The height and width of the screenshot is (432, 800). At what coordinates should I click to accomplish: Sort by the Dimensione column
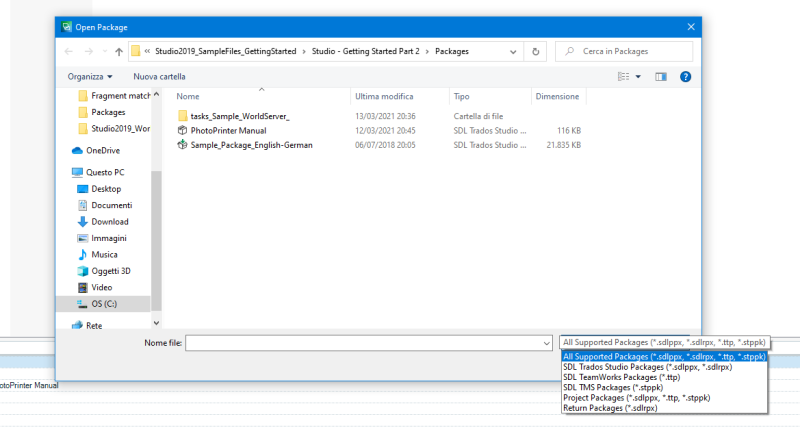[x=558, y=96]
